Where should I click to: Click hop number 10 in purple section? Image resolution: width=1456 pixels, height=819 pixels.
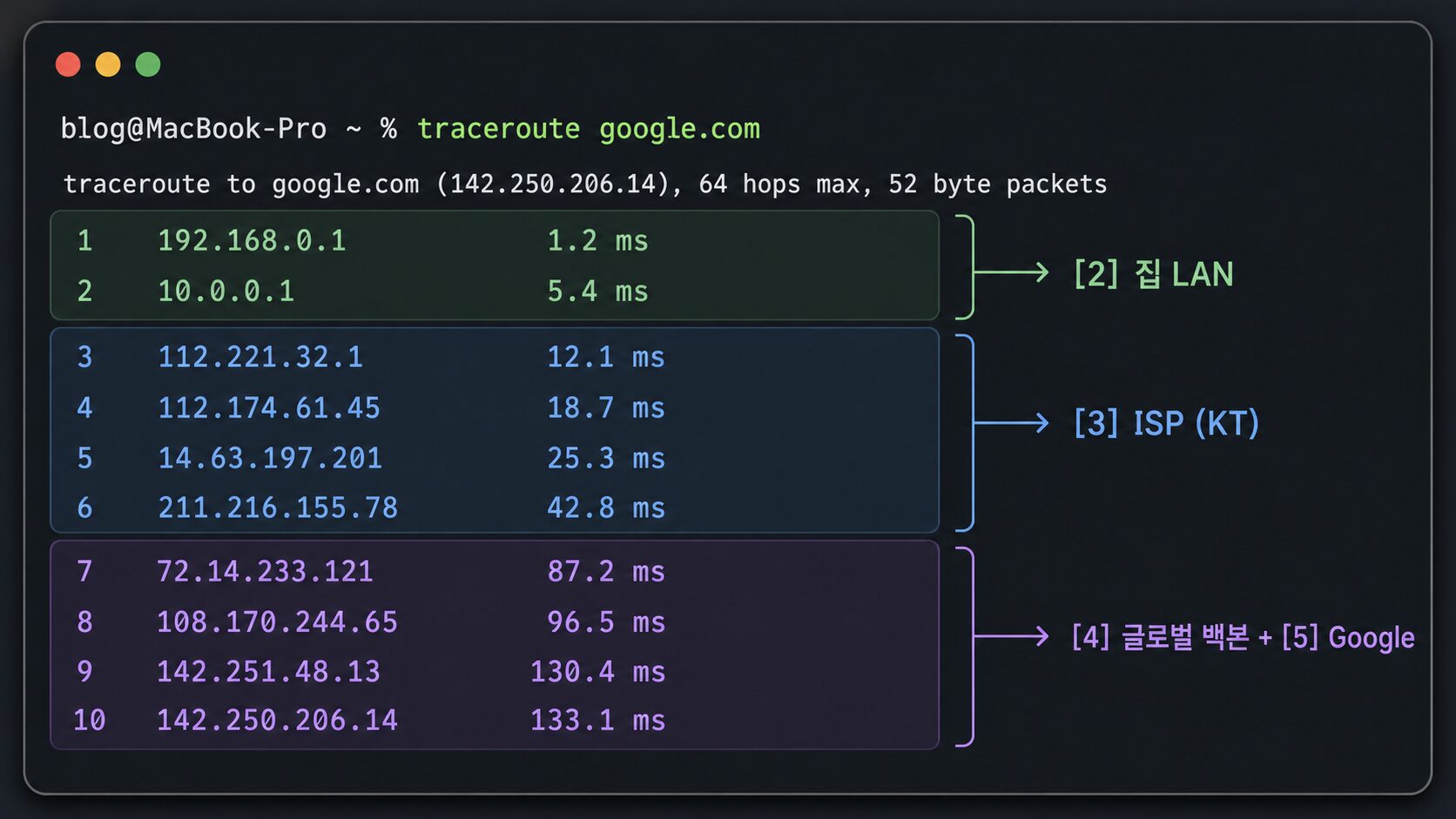90,720
